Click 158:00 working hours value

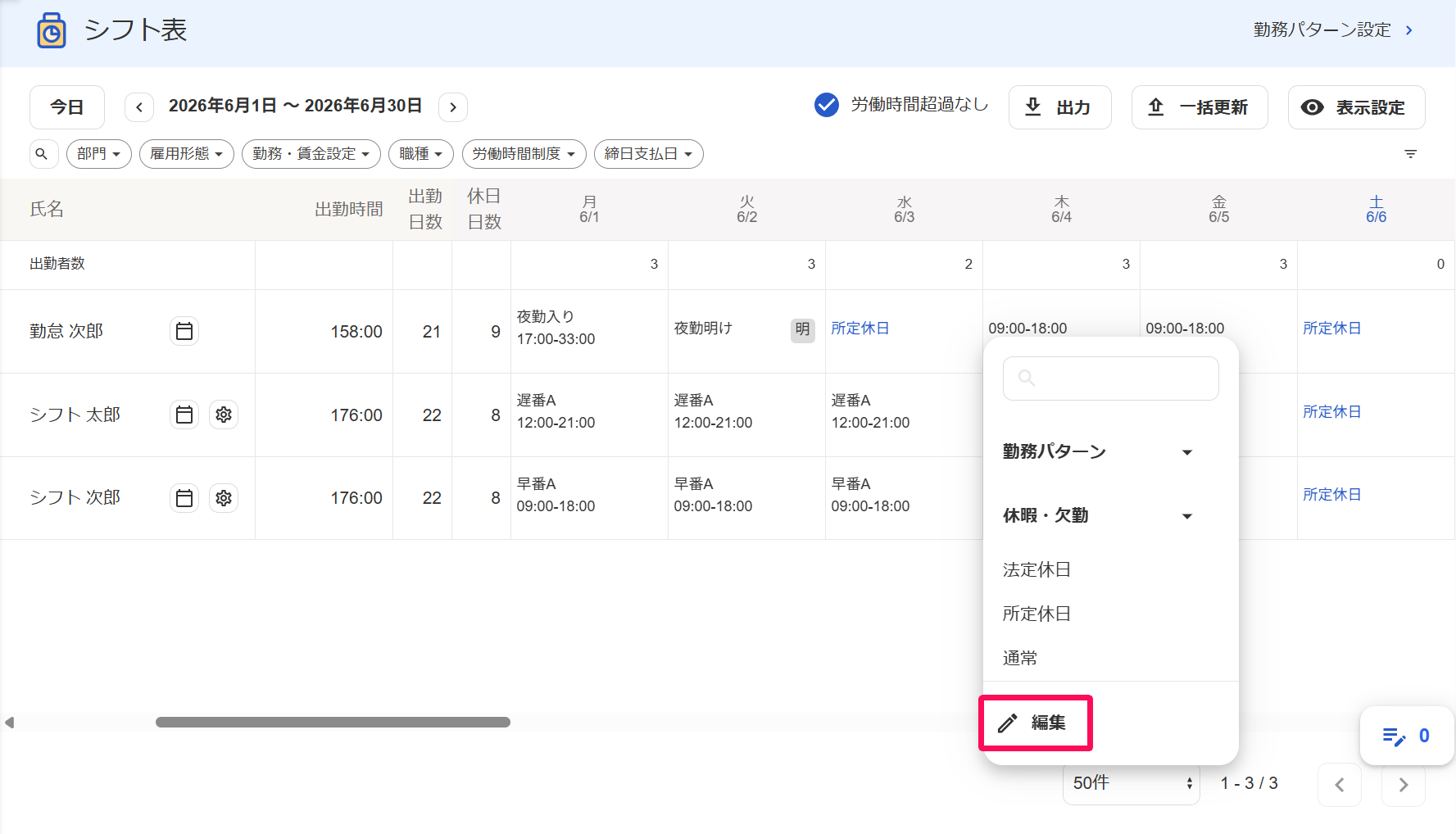point(356,332)
